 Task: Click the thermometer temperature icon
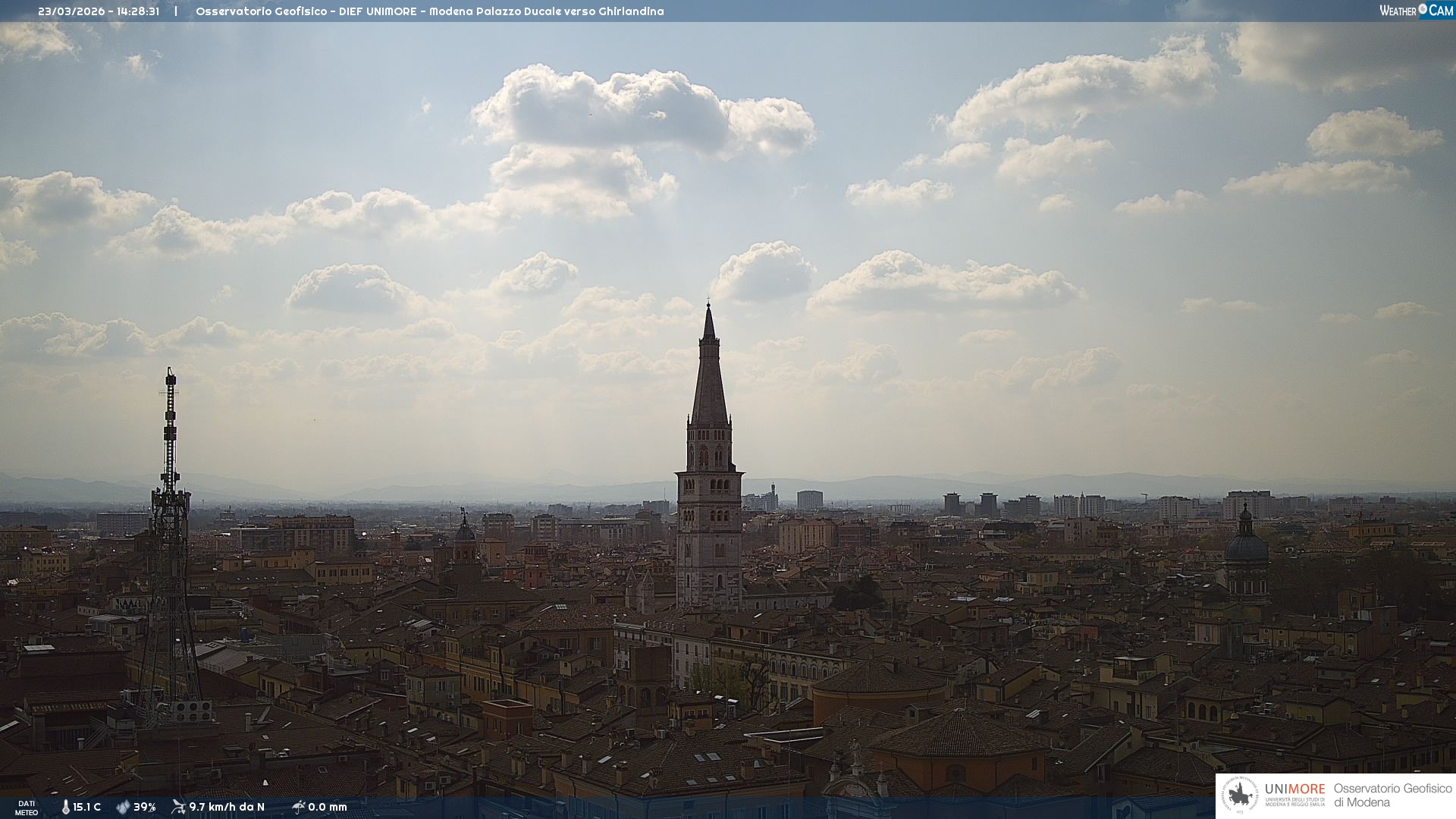pyautogui.click(x=66, y=808)
